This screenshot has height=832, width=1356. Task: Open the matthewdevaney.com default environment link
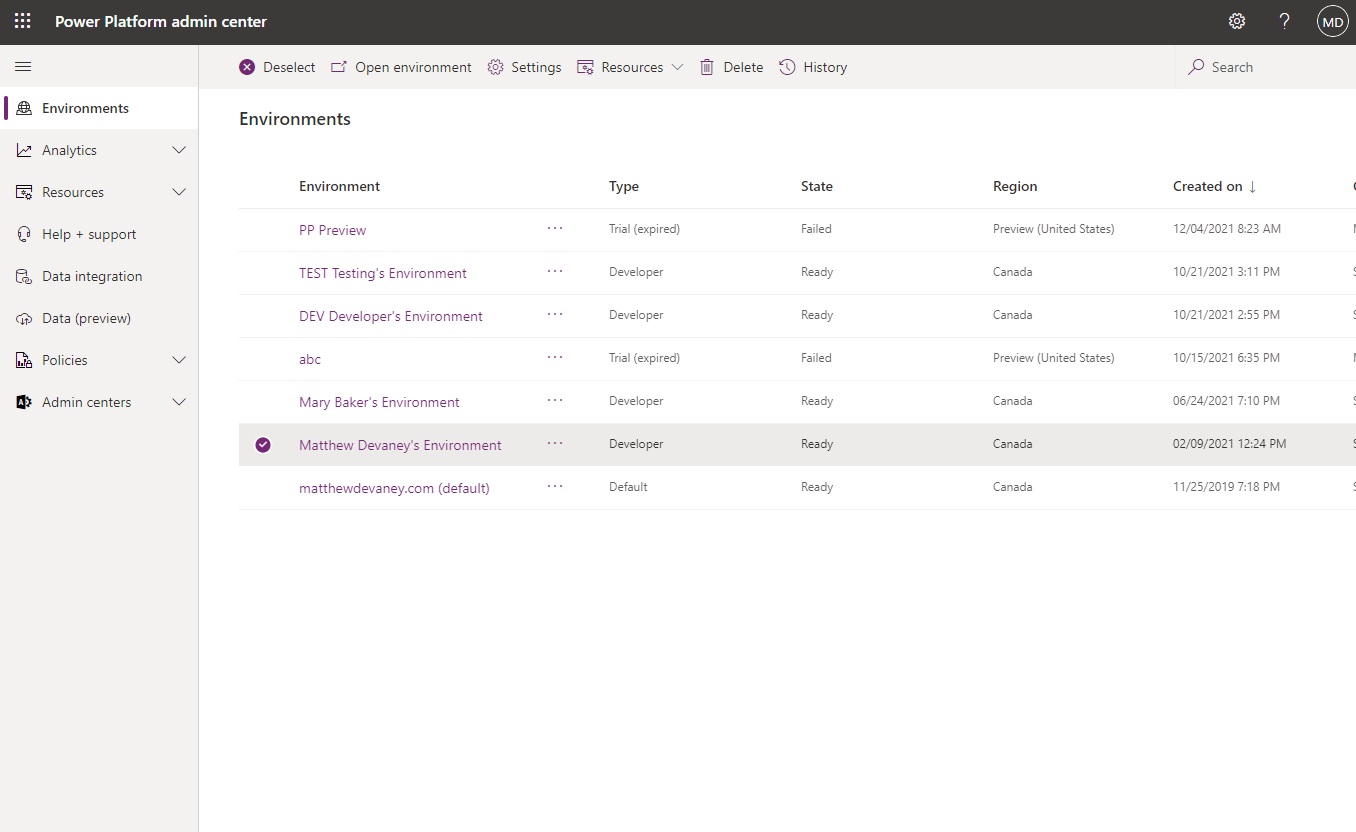pyautogui.click(x=394, y=487)
